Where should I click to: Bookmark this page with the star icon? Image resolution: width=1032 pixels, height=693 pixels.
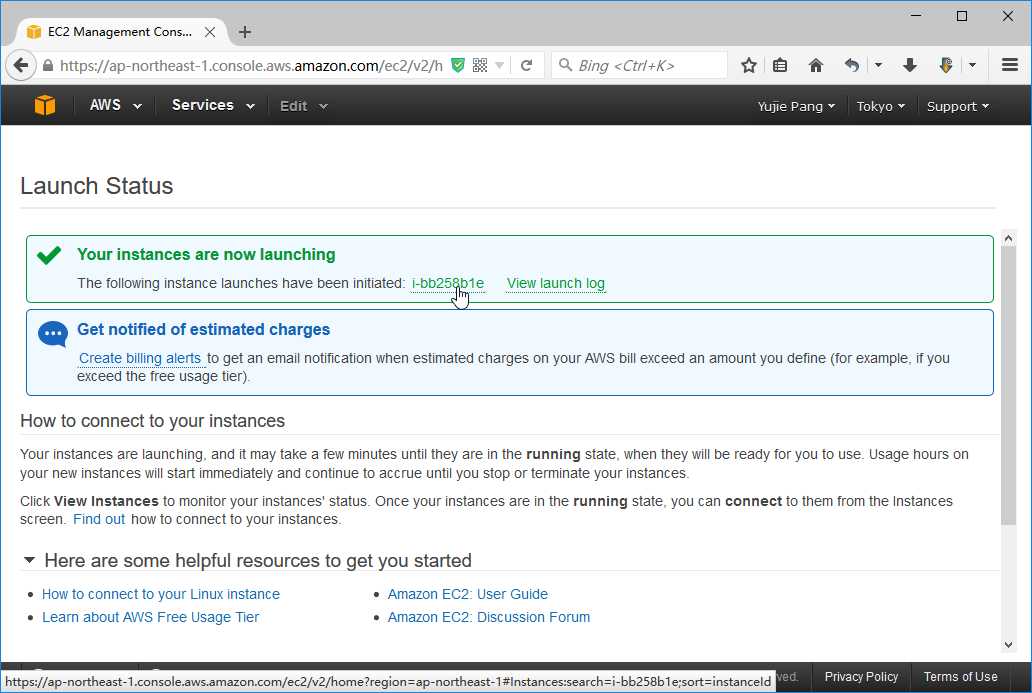[x=748, y=65]
